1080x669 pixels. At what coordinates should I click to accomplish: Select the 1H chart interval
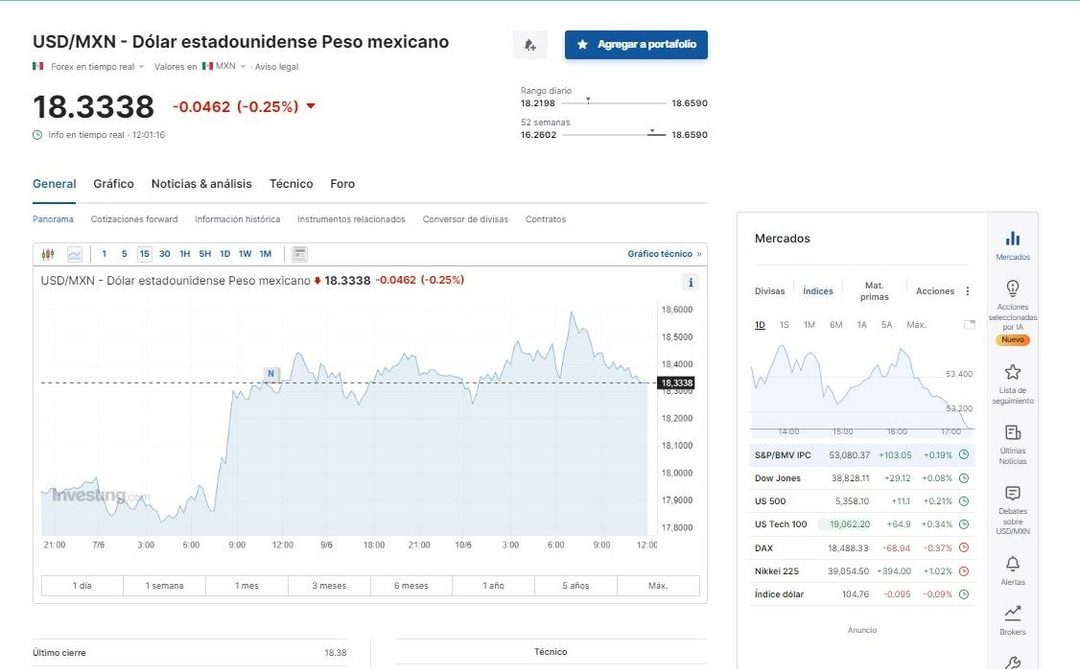pos(185,254)
